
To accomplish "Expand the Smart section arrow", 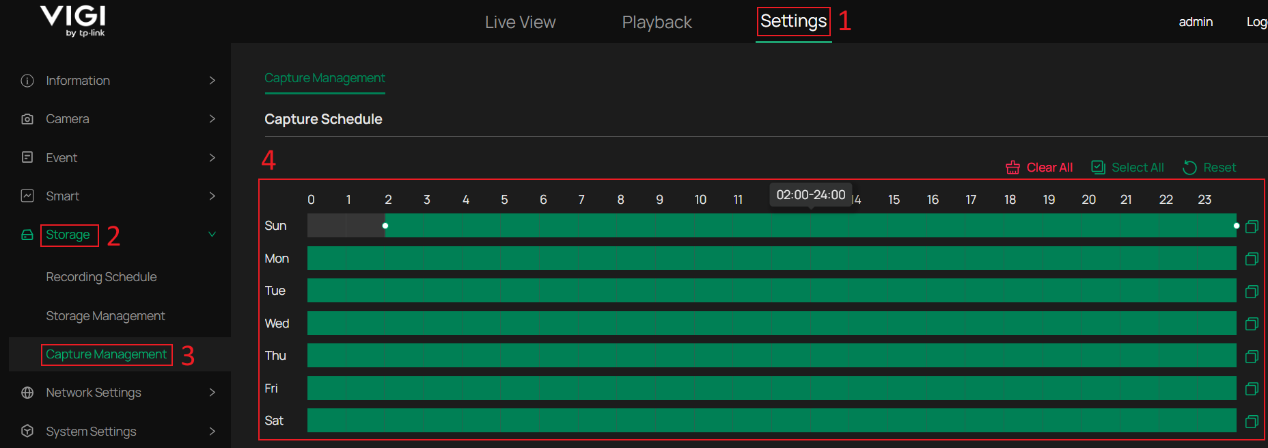I will [x=212, y=196].
